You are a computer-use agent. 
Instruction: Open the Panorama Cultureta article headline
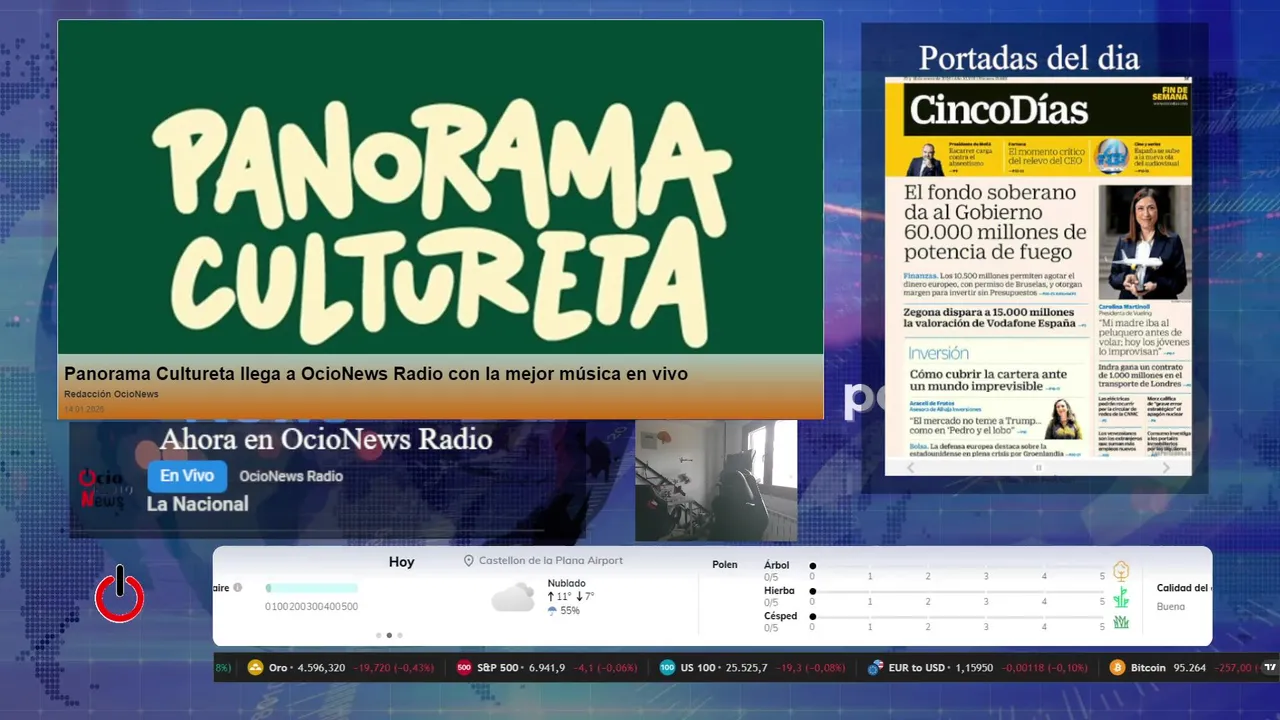(376, 374)
